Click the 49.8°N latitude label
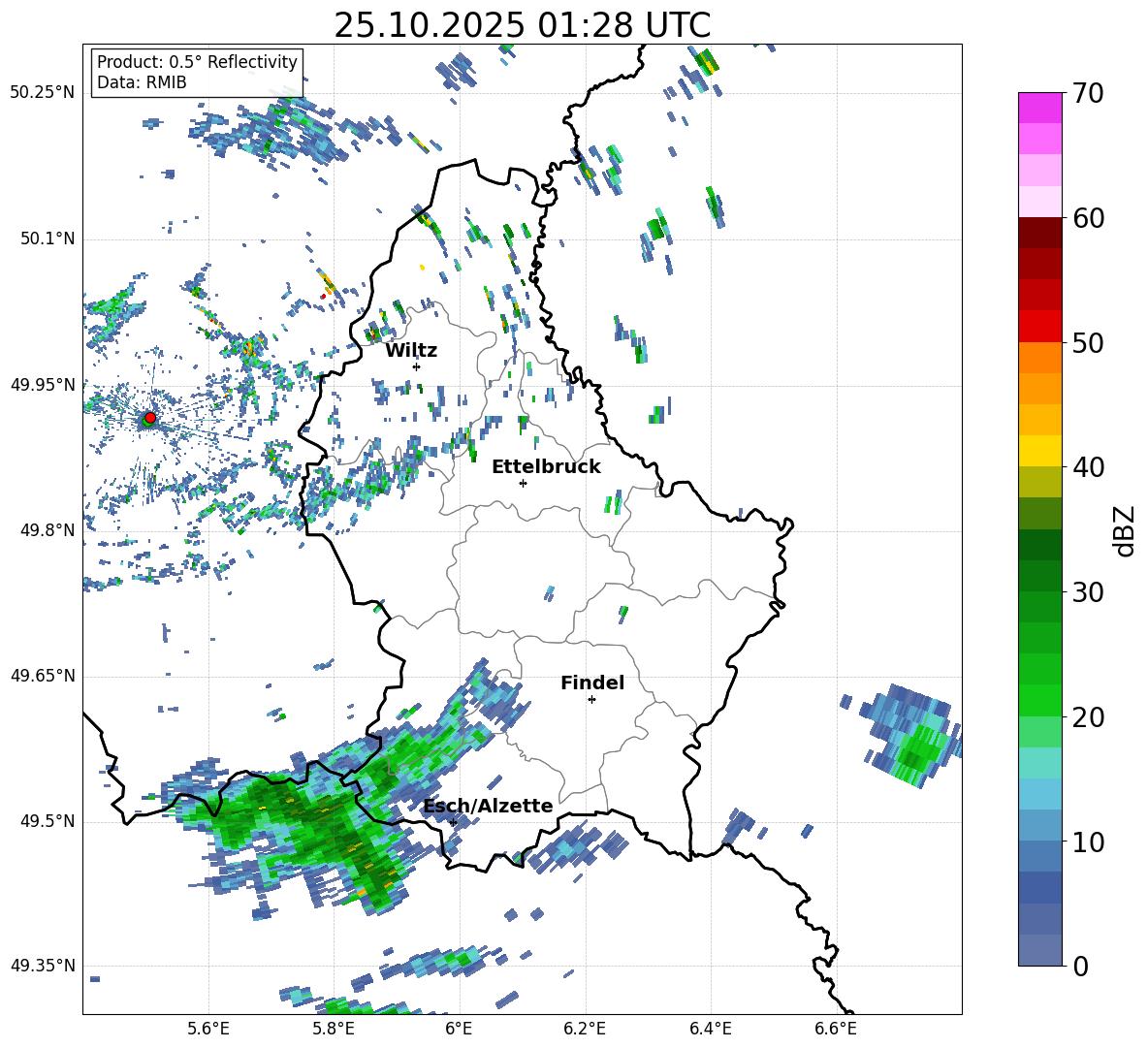 (x=47, y=530)
